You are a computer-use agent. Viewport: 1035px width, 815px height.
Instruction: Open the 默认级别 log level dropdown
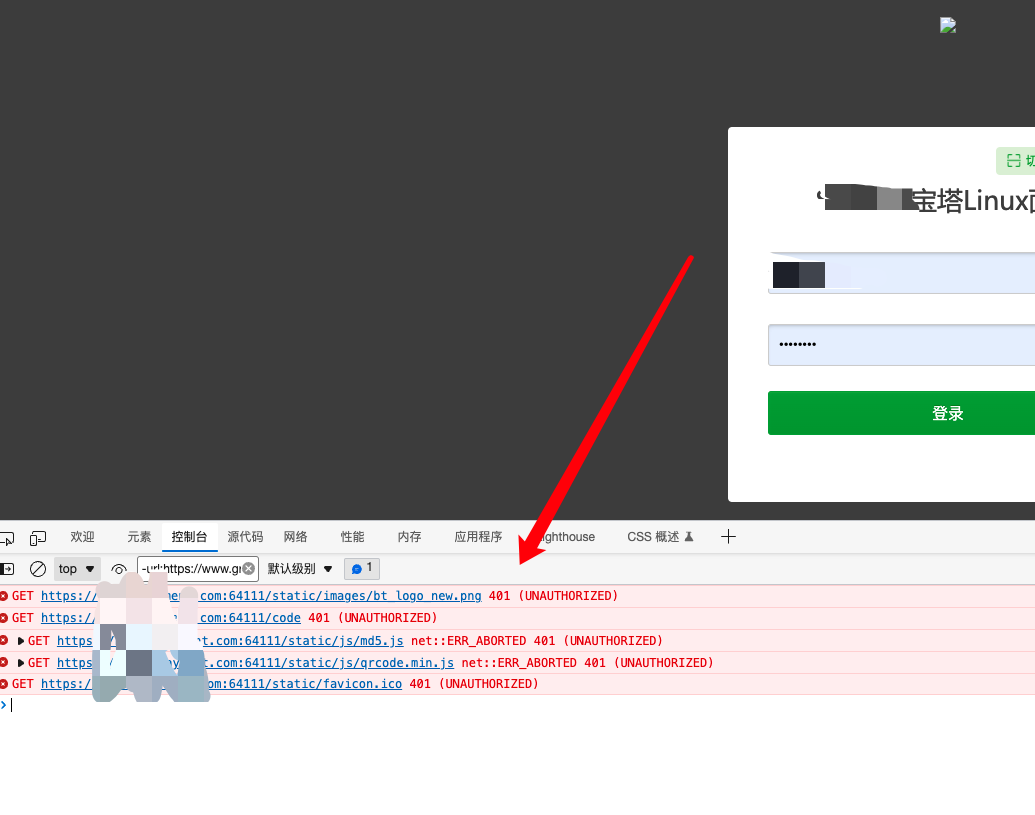(x=300, y=569)
